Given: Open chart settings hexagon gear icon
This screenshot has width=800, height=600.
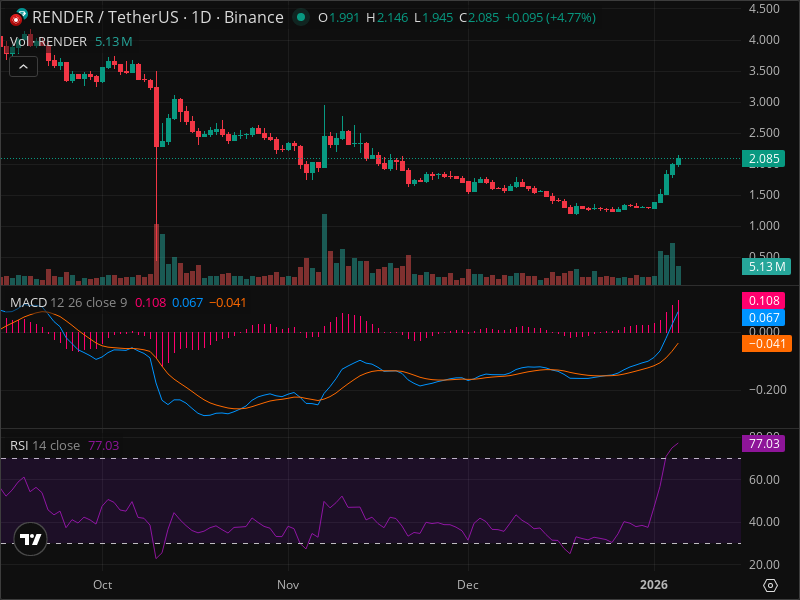Looking at the screenshot, I should [x=770, y=585].
